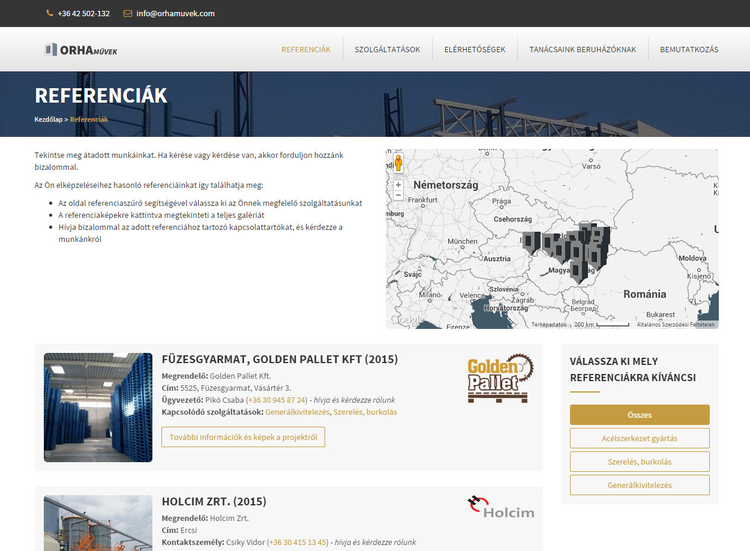Click the envelope email icon in top bar
Viewport: 750px width, 551px height.
(x=127, y=13)
